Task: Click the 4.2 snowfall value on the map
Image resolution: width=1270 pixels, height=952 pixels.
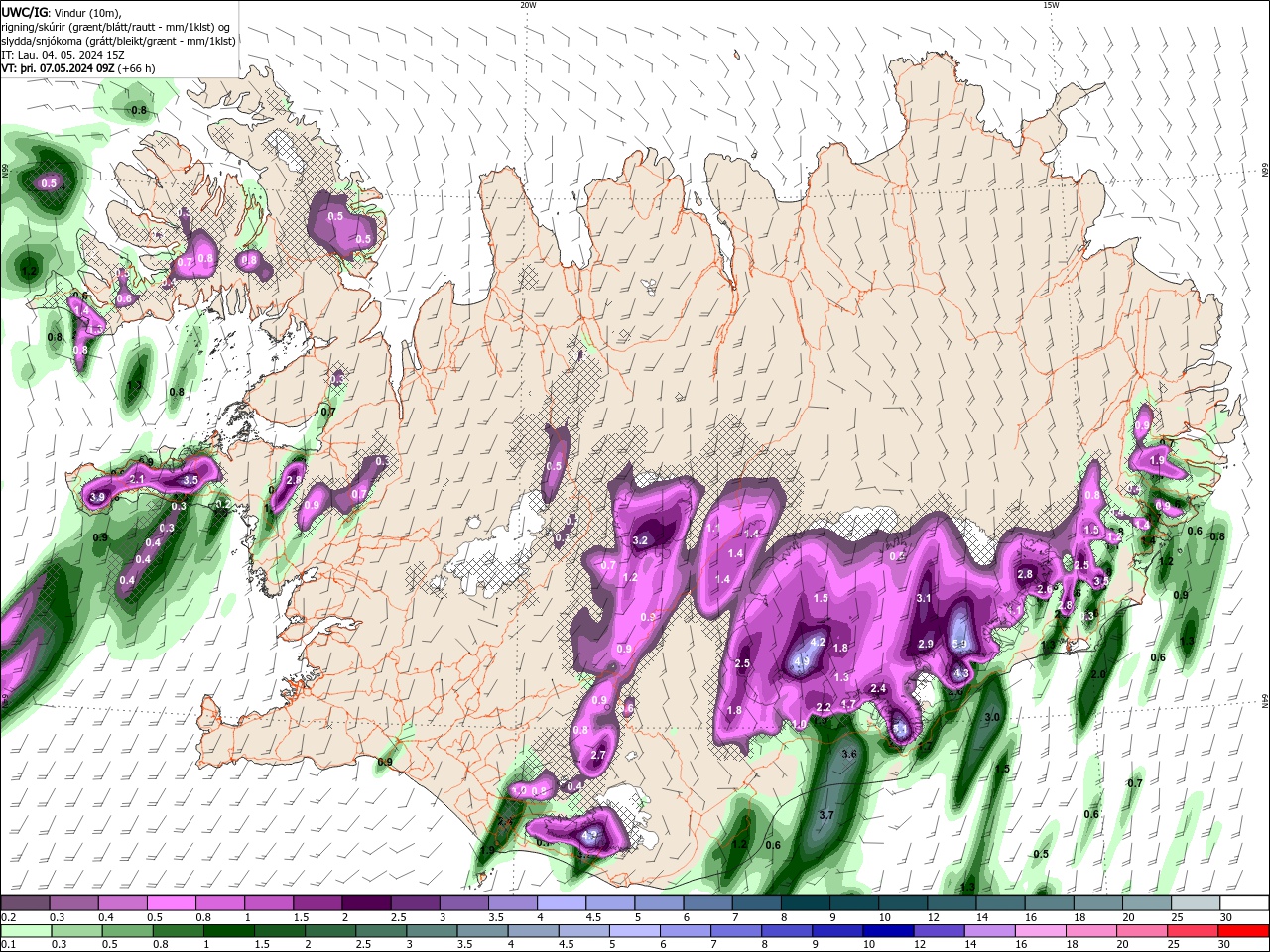Action: (x=818, y=642)
